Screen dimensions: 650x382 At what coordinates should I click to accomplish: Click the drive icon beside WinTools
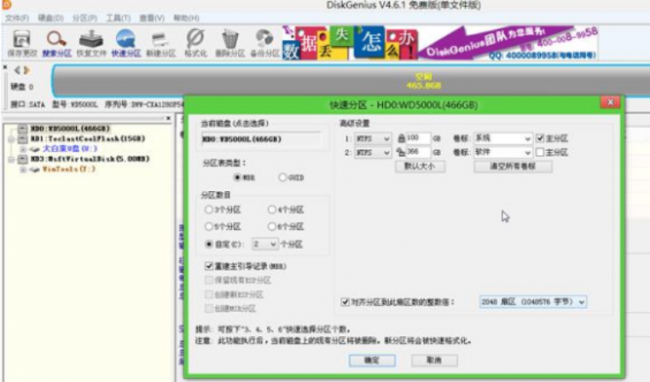tap(35, 169)
